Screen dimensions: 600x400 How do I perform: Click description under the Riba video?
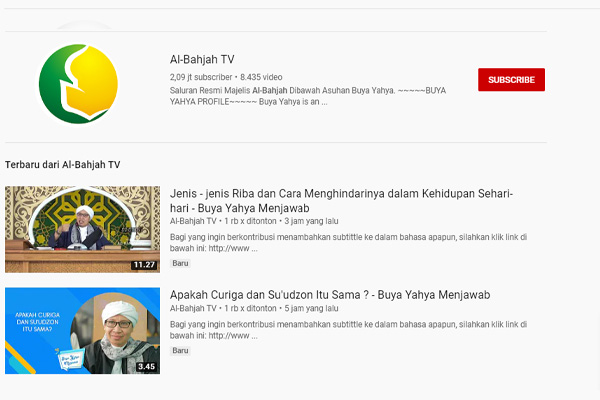[x=348, y=243]
